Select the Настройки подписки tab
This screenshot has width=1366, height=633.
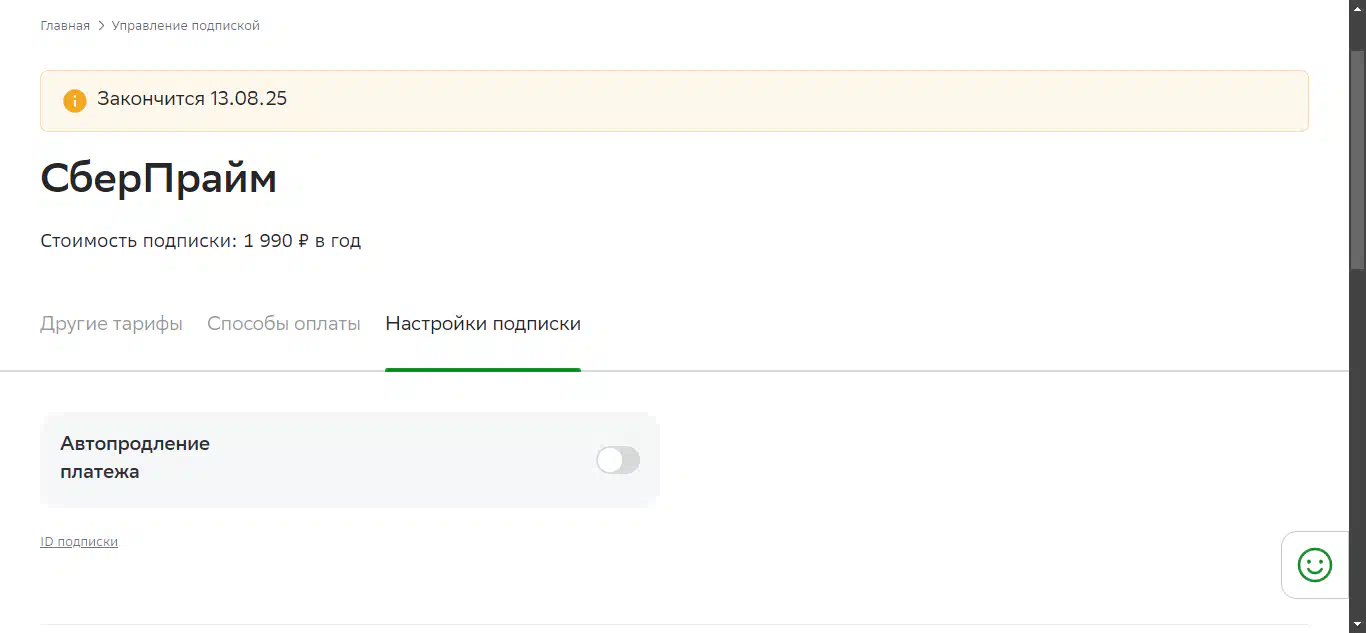pyautogui.click(x=483, y=324)
